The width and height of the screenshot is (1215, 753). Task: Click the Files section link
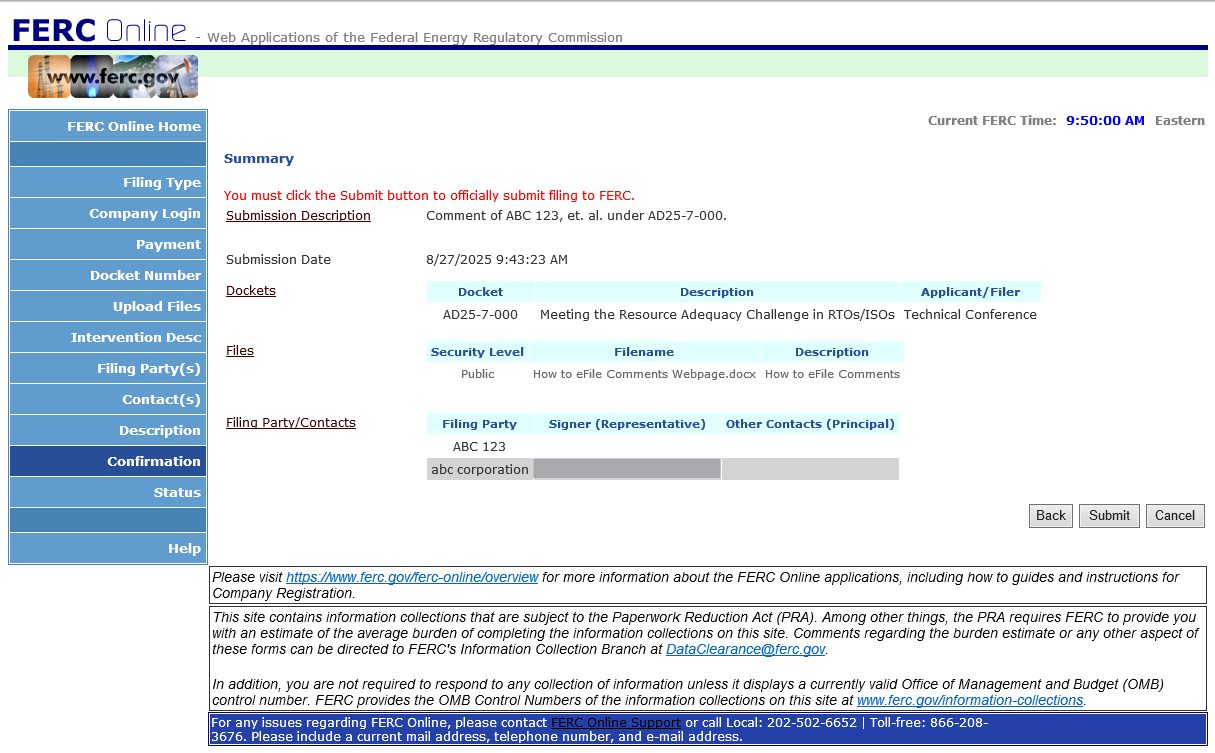(240, 350)
